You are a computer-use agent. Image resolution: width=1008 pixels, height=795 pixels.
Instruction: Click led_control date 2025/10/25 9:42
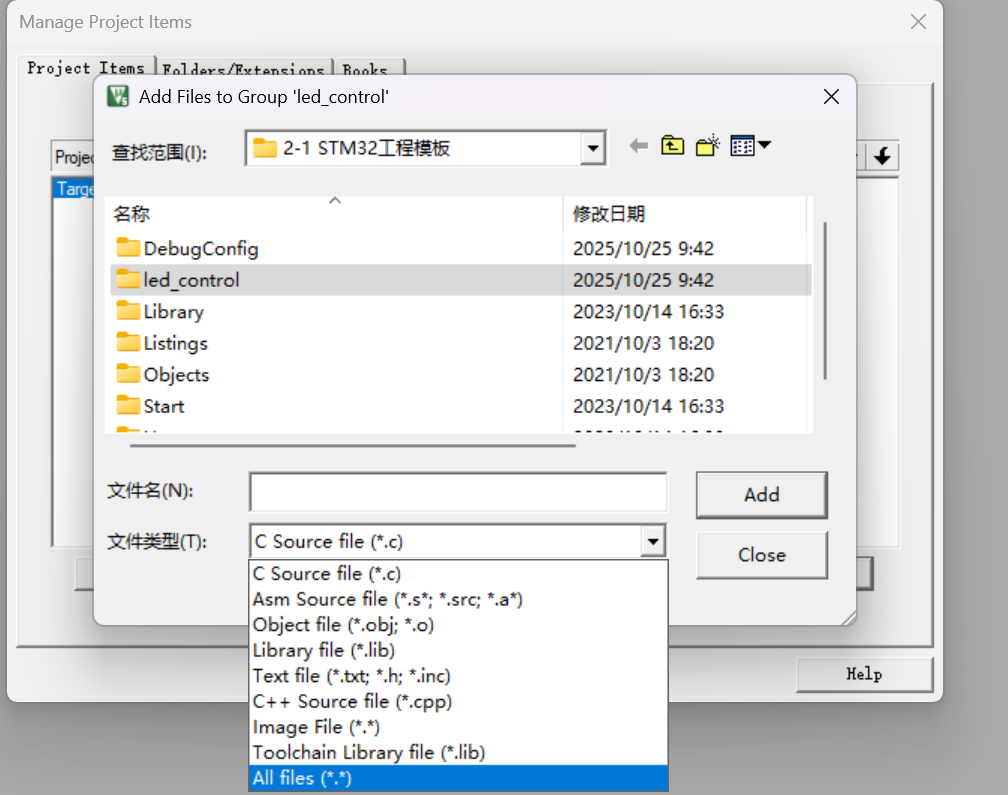click(x=644, y=280)
